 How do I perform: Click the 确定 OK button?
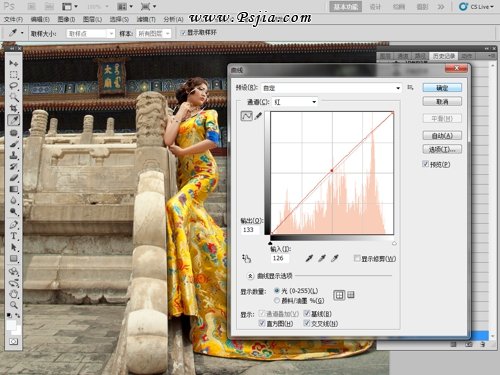point(442,88)
